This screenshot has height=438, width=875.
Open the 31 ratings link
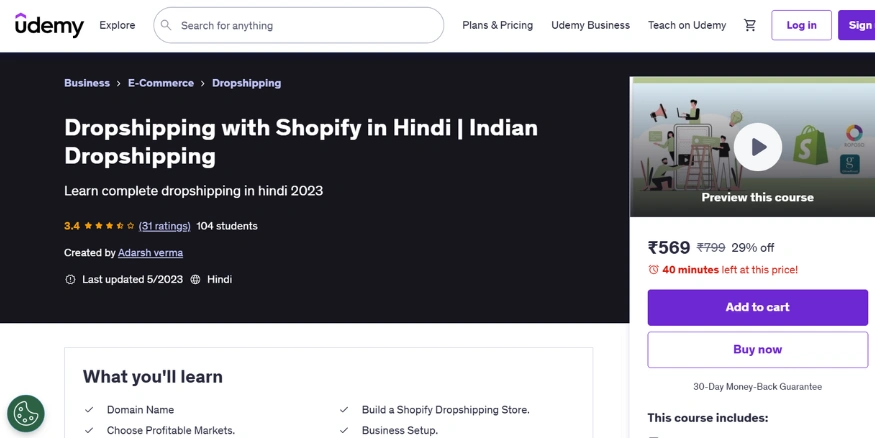click(x=165, y=226)
